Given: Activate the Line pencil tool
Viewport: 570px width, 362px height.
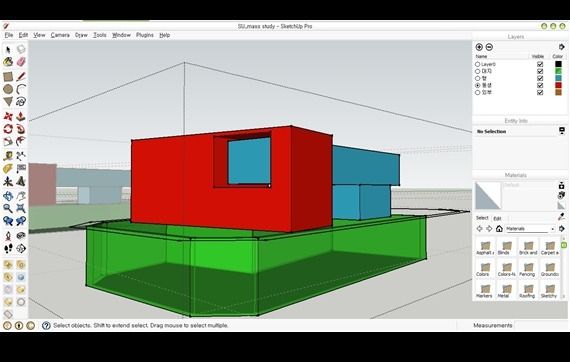Looking at the screenshot, I should (x=21, y=76).
